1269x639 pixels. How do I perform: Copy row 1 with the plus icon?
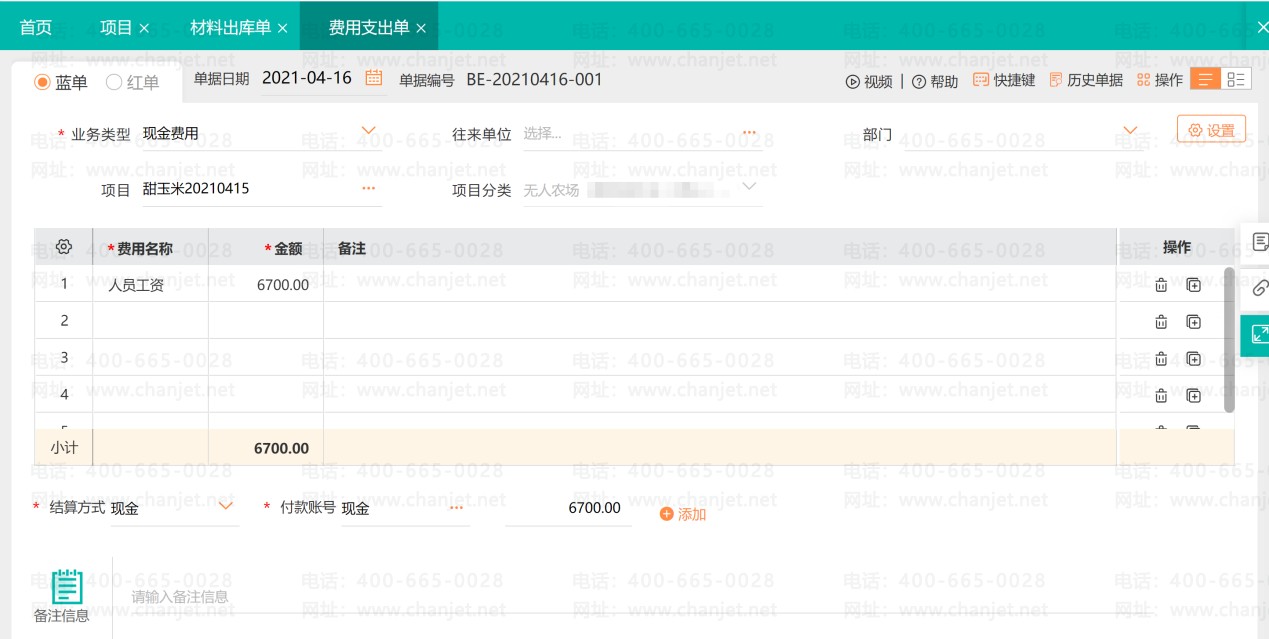tap(1193, 285)
